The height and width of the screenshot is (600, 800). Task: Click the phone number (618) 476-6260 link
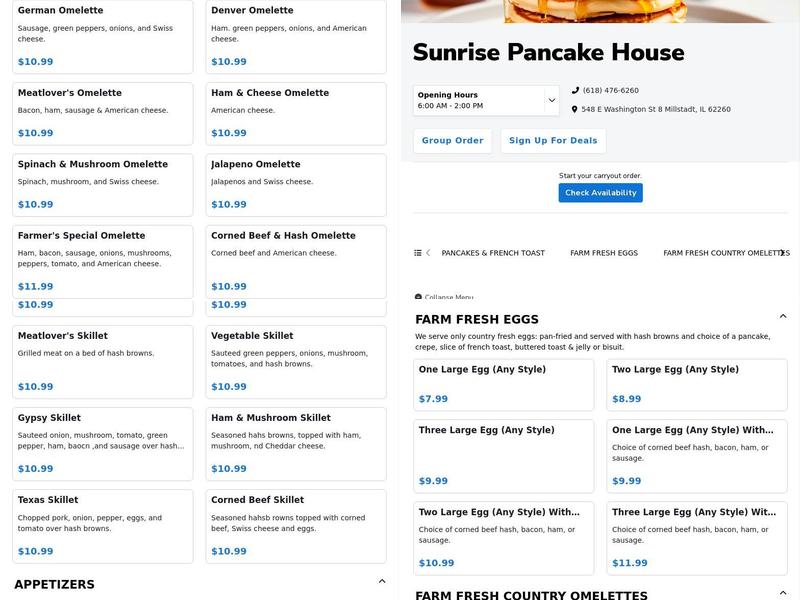[611, 89]
